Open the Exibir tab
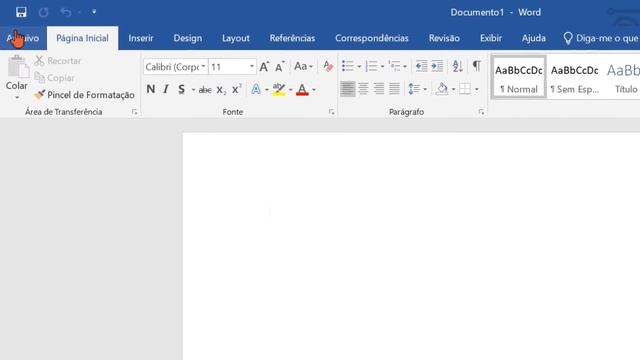The width and height of the screenshot is (640, 360). [491, 38]
